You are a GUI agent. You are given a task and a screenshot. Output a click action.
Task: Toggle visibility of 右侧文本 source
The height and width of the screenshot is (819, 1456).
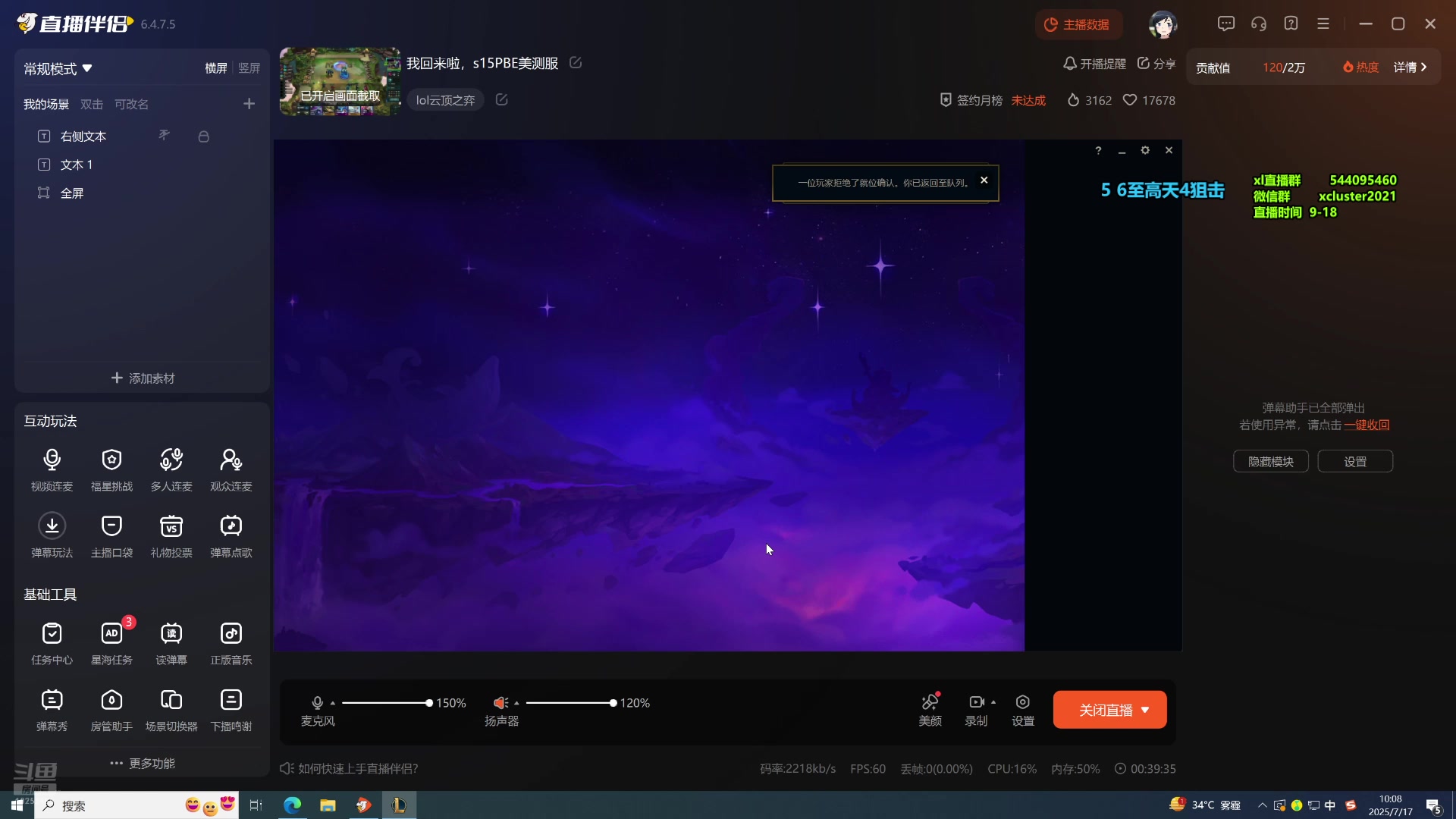[164, 136]
